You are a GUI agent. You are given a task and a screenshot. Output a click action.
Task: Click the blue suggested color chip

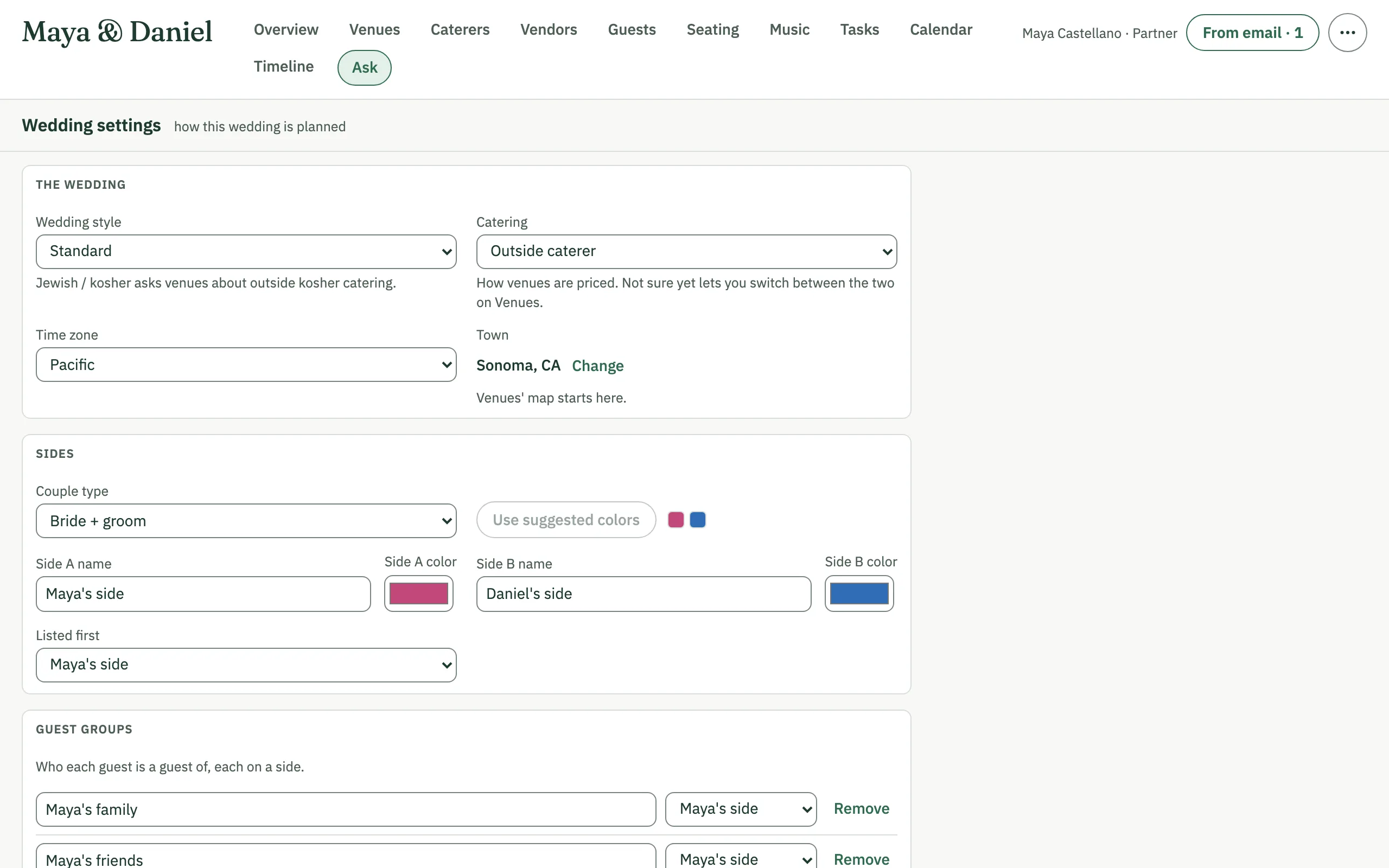coord(697,520)
